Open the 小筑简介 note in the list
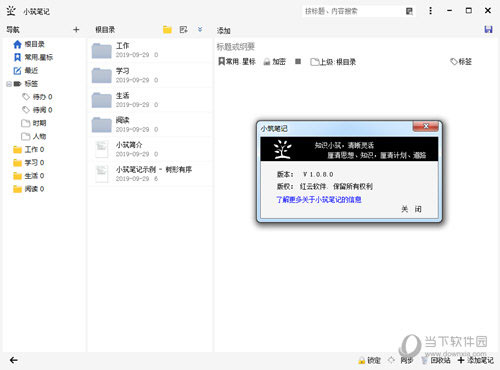 pos(150,149)
